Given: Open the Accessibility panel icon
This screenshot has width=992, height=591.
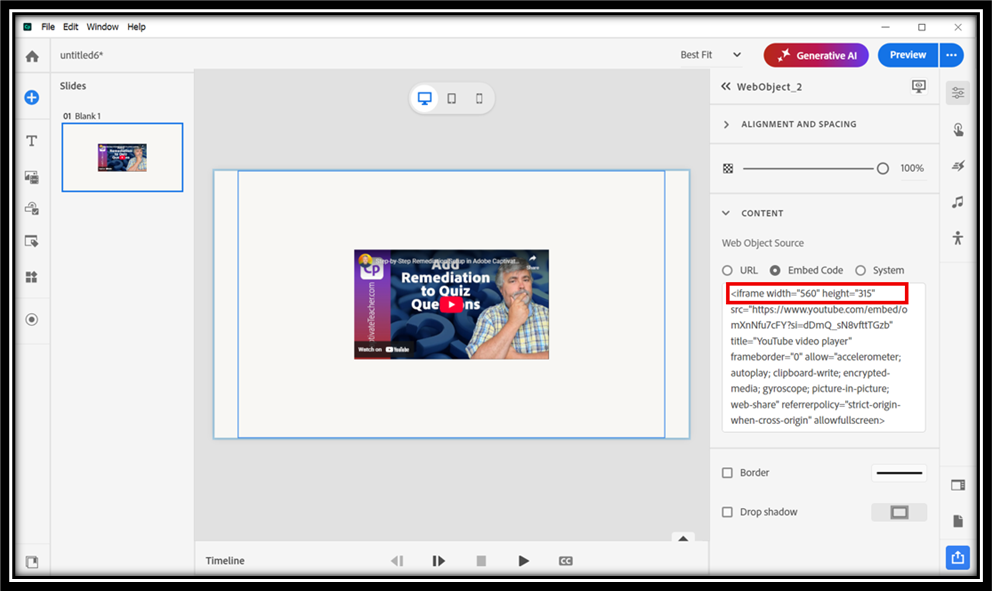Looking at the screenshot, I should [958, 238].
